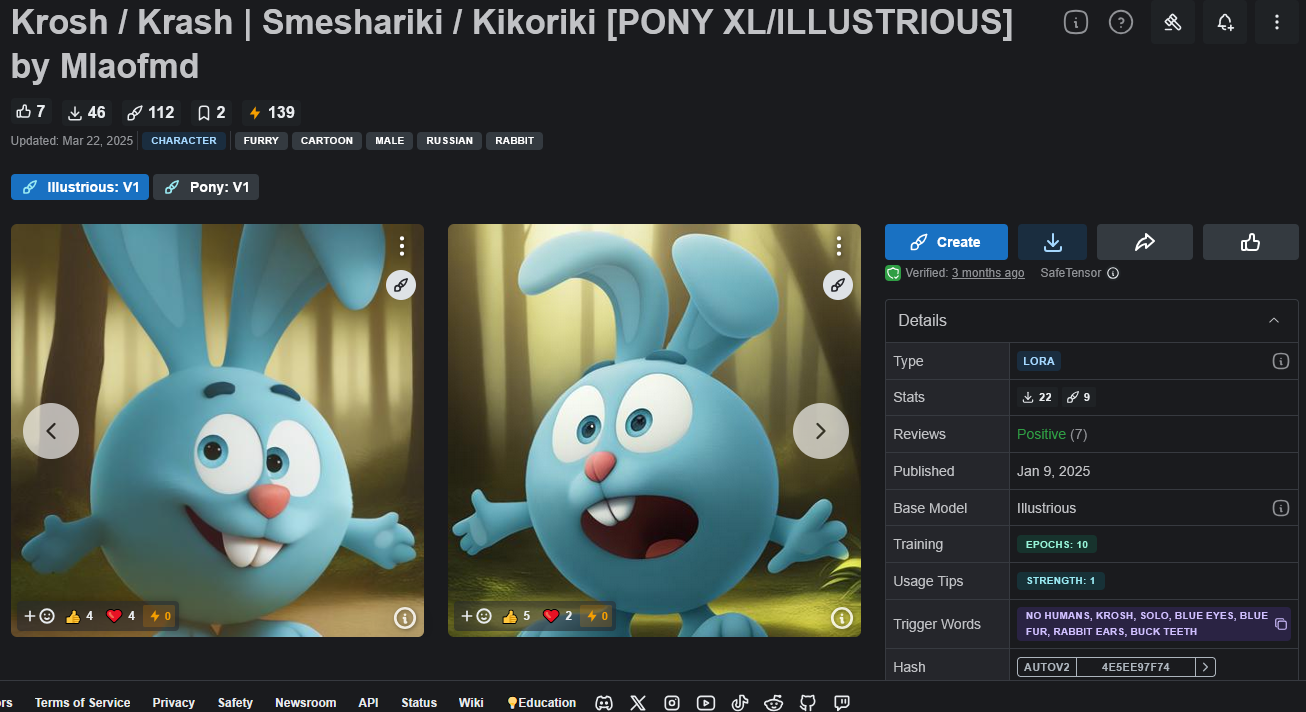The image size is (1306, 712).
Task: Open the model's three-dot options menu
Action: pos(1276,22)
